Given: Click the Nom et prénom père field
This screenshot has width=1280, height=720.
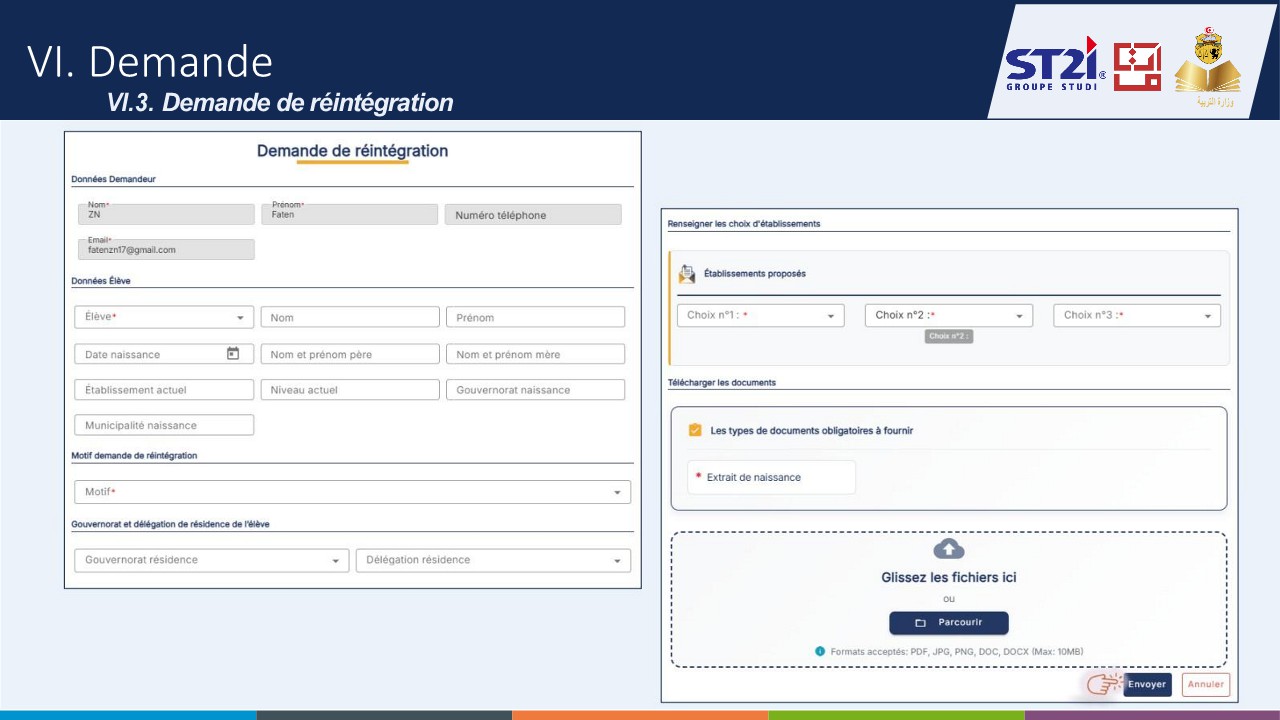Looking at the screenshot, I should 350,354.
